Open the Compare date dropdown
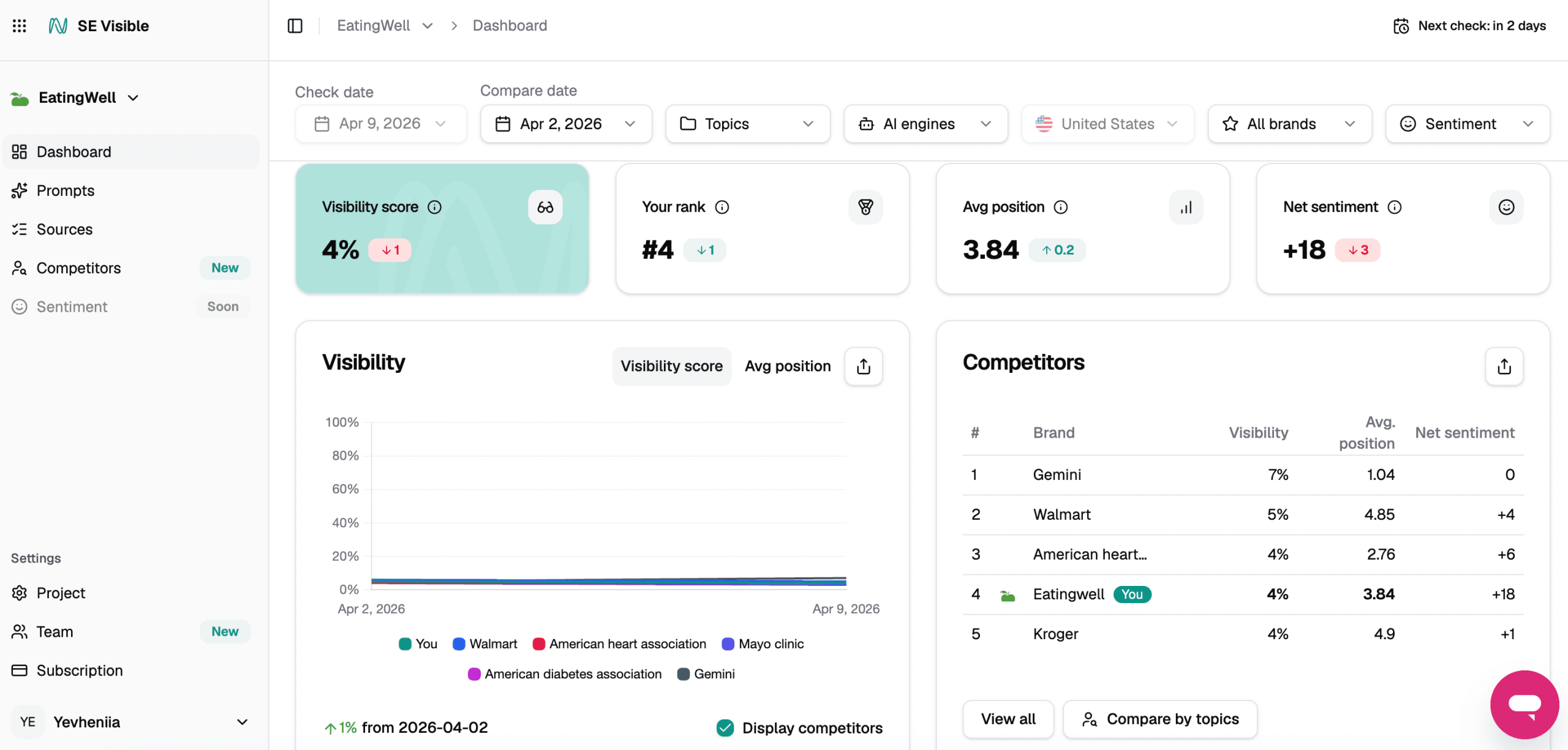Viewport: 1568px width, 750px height. pos(565,124)
